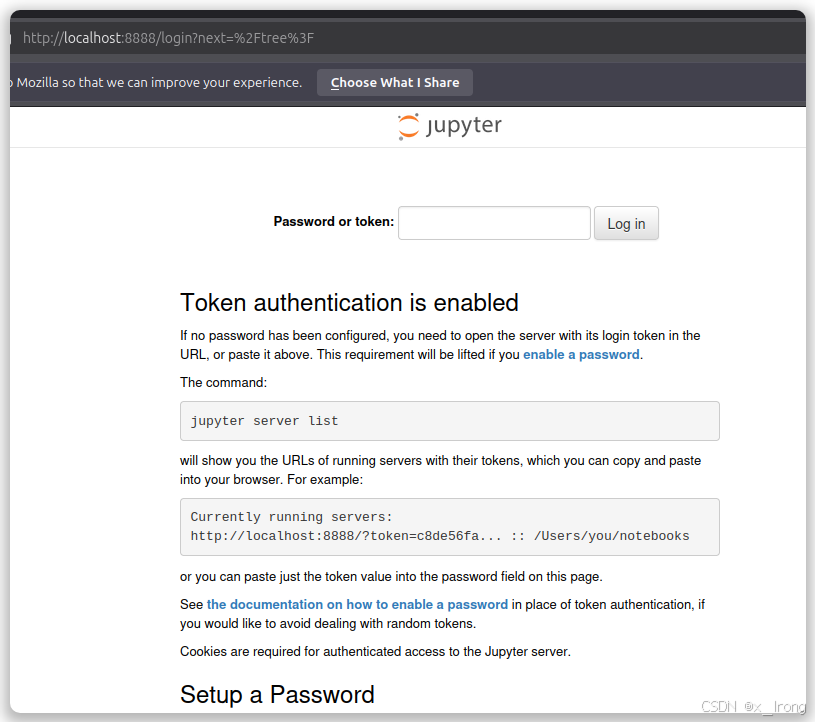Click the Choose What I Share button
The height and width of the screenshot is (722, 815).
point(395,83)
